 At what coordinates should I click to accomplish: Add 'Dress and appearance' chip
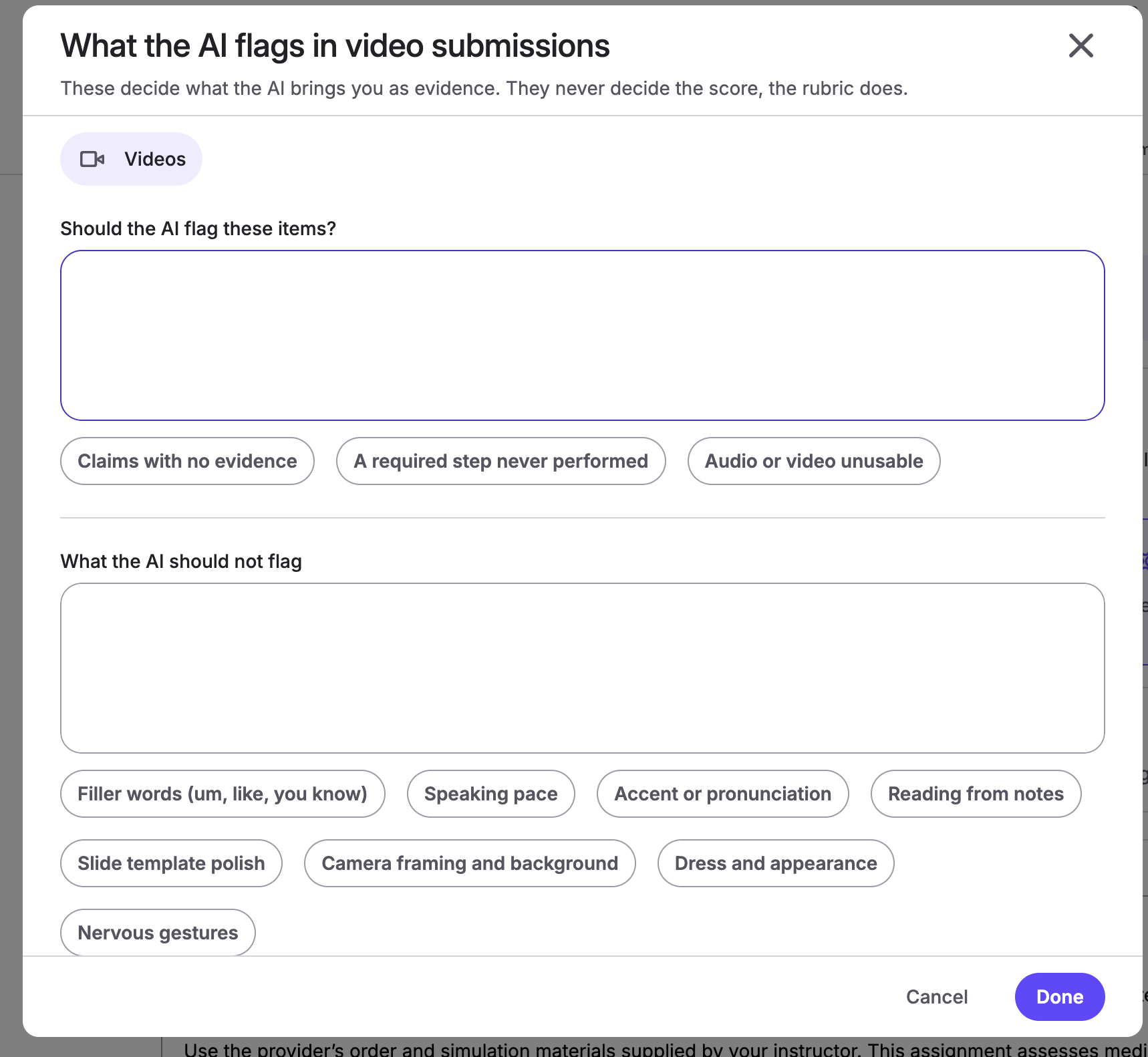pos(776,863)
